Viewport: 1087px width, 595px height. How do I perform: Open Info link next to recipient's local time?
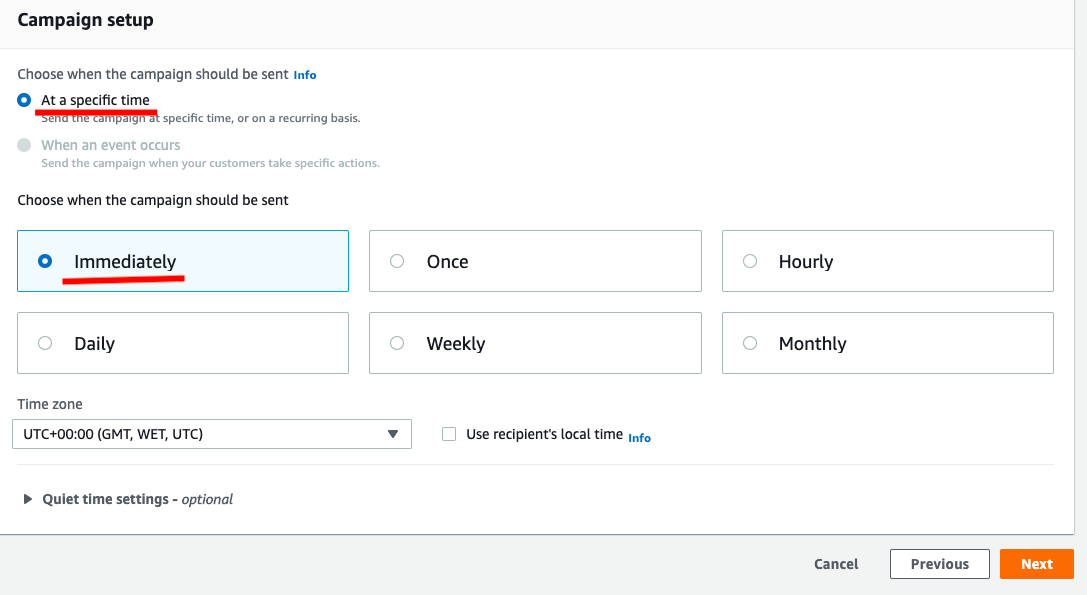(x=639, y=438)
